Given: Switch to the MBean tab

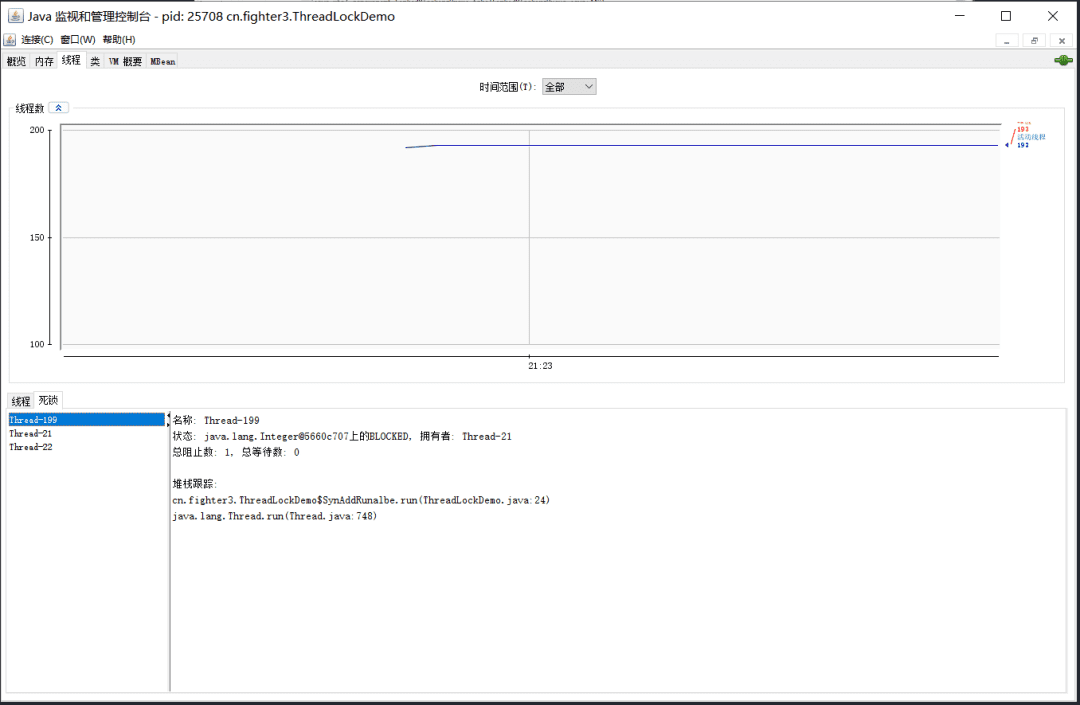Looking at the screenshot, I should 162,61.
